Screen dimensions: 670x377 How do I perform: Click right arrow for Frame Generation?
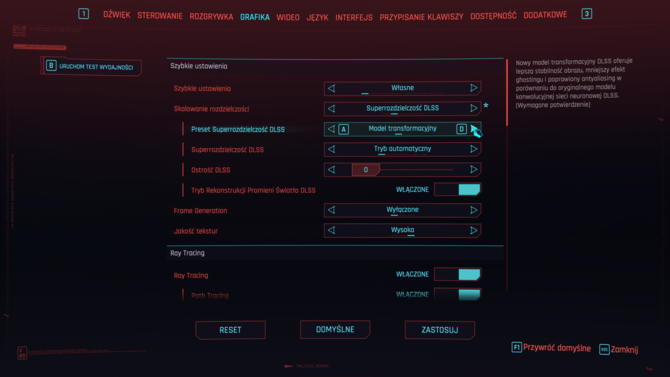coord(473,210)
